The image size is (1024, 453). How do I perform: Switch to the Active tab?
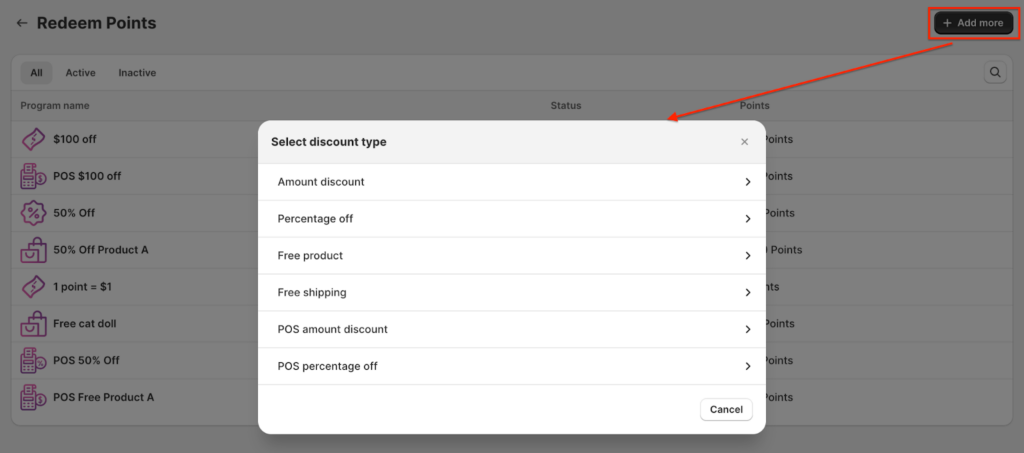pos(80,73)
